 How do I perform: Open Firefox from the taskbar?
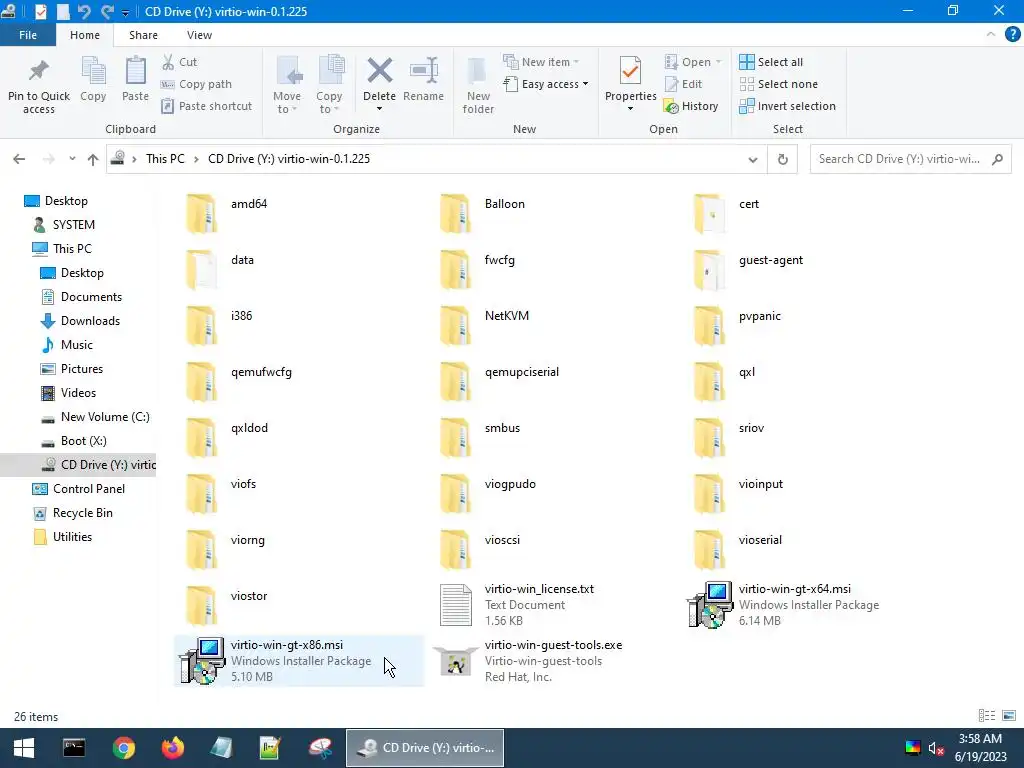click(x=172, y=748)
